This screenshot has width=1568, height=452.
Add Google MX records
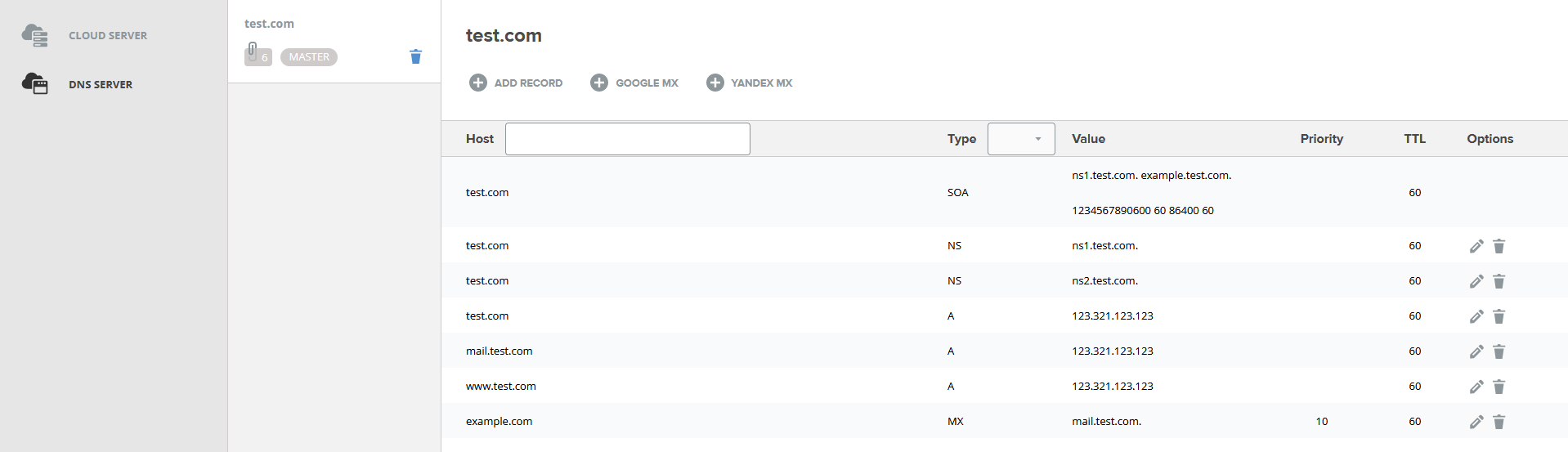tap(634, 83)
